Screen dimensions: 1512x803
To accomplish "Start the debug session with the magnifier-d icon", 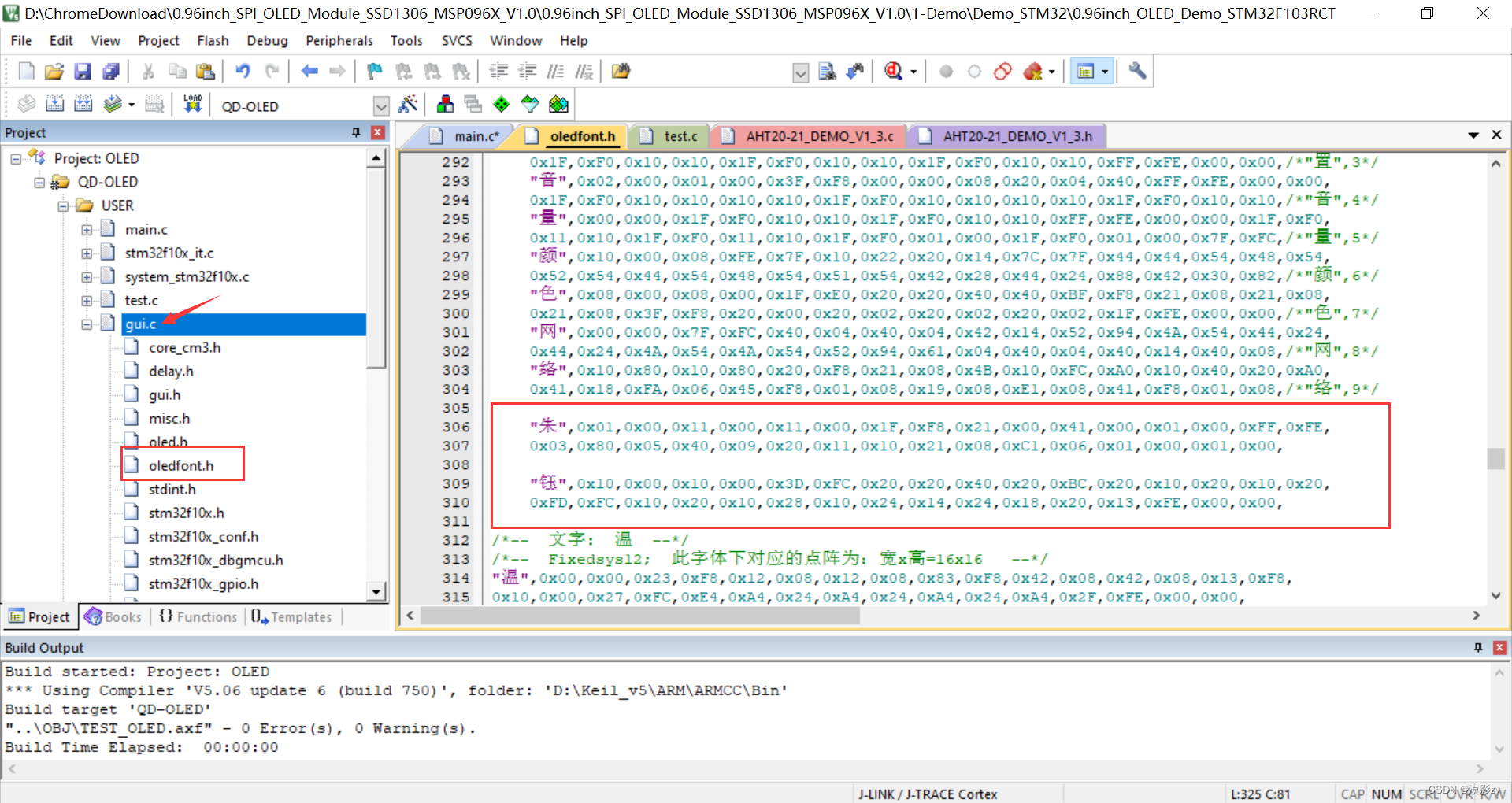I will coord(893,72).
